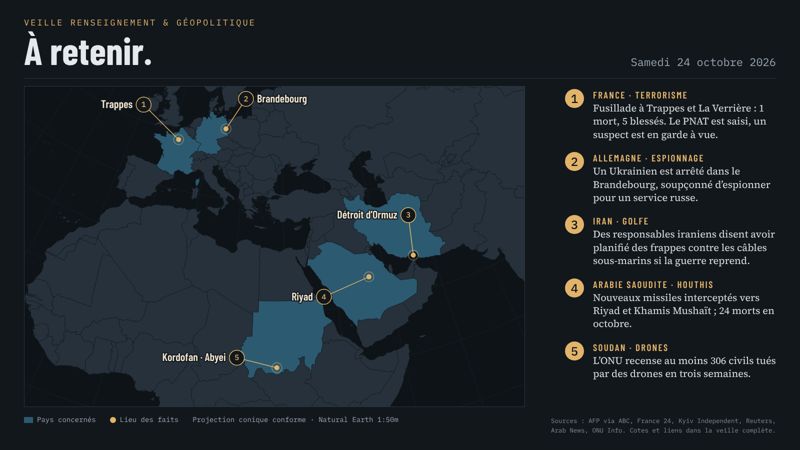
Task: Click the 'Trappes' map label
Action: click(x=116, y=105)
